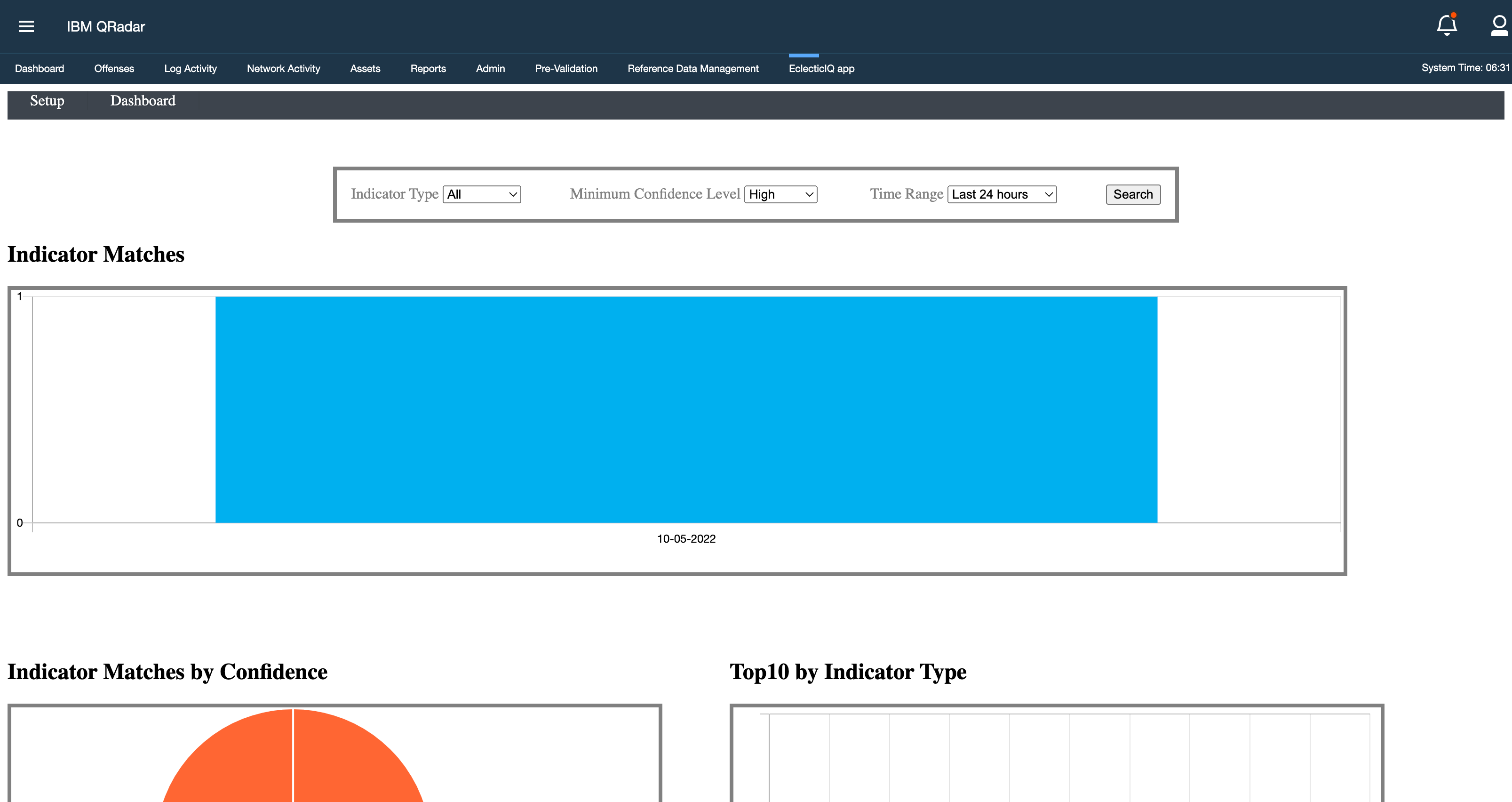Image resolution: width=1512 pixels, height=802 pixels.
Task: Open the hamburger navigation menu
Action: pyautogui.click(x=26, y=26)
